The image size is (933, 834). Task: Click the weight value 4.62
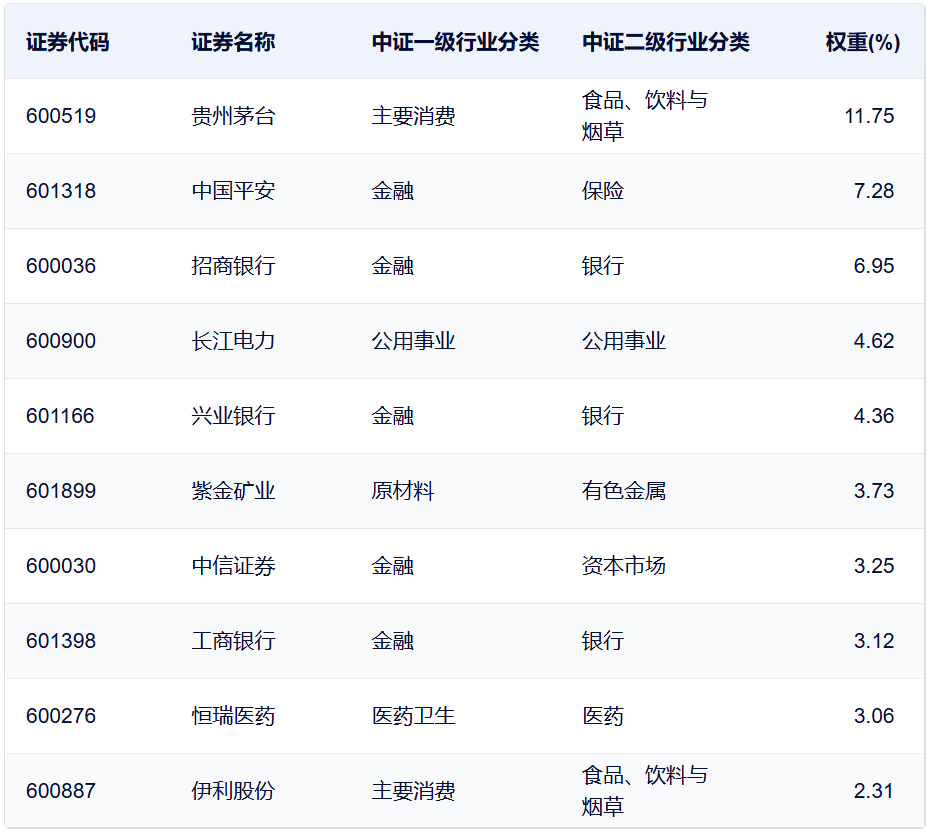point(873,341)
